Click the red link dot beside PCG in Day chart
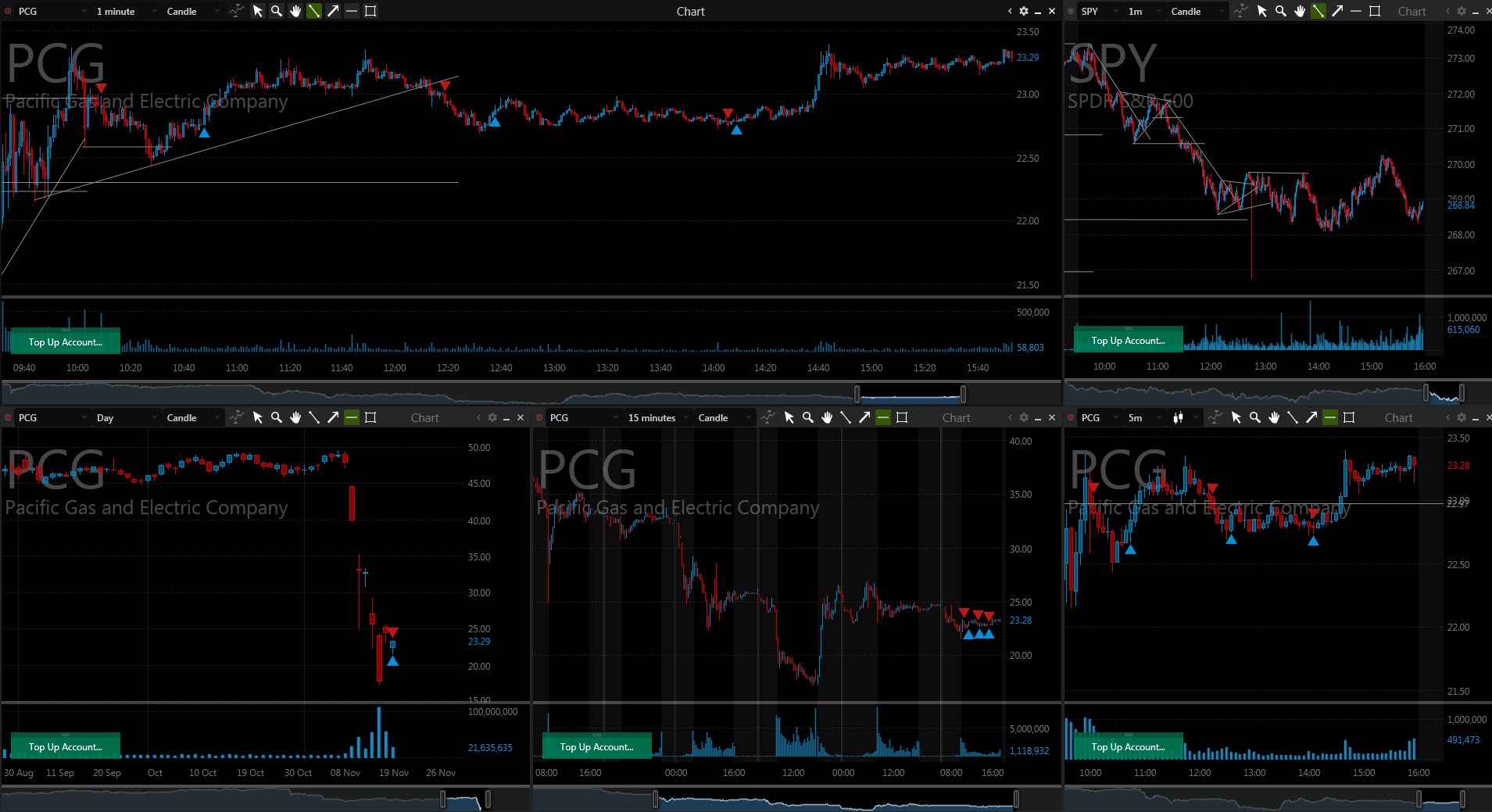Screen dimensions: 1492x812 coord(9,417)
